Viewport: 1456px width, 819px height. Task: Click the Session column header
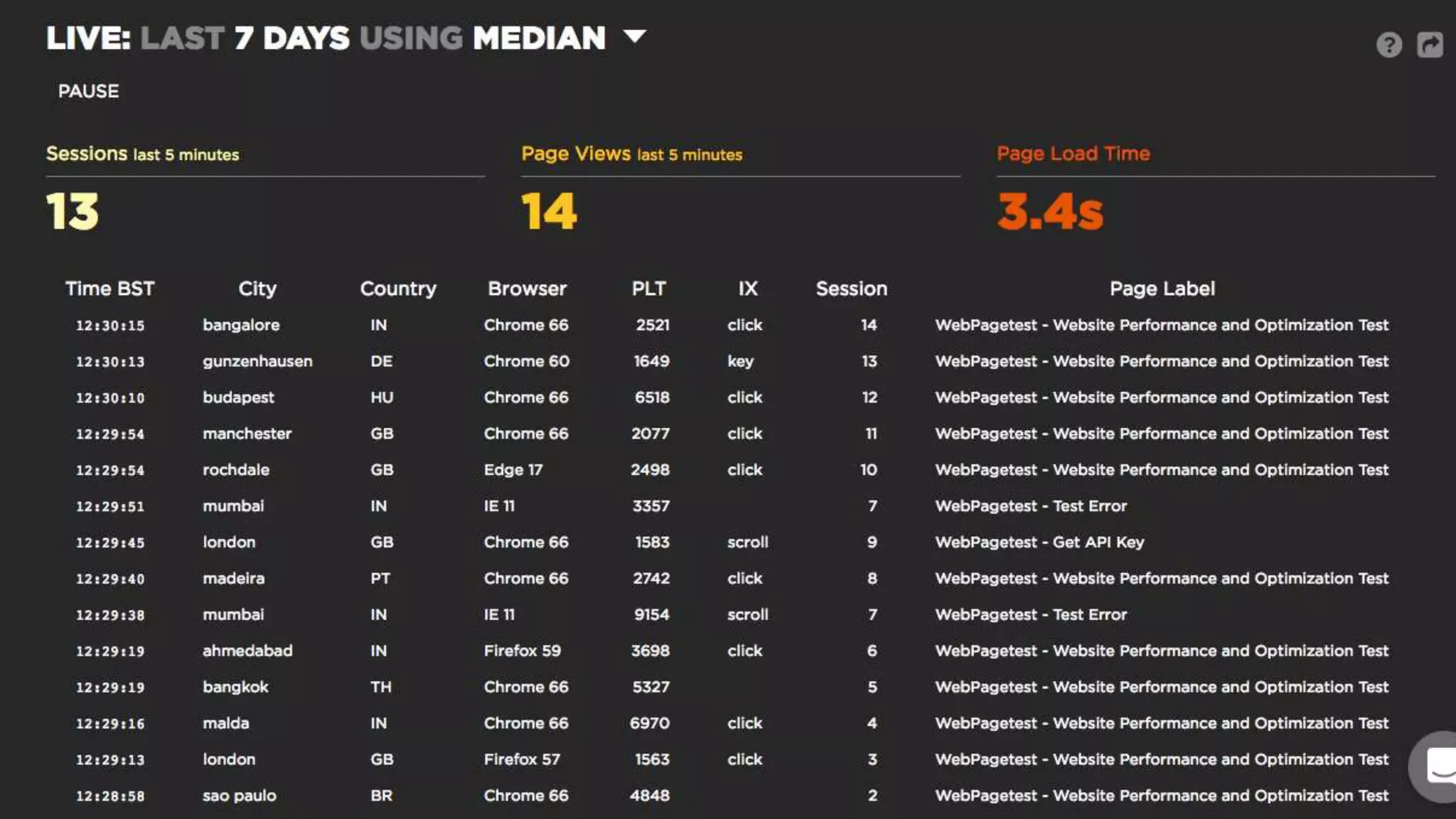click(x=851, y=289)
